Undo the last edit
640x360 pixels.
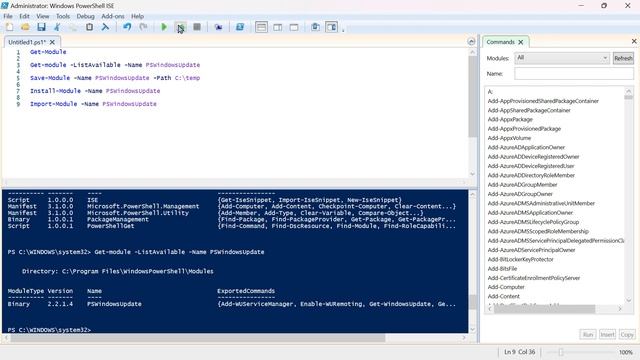point(127,27)
